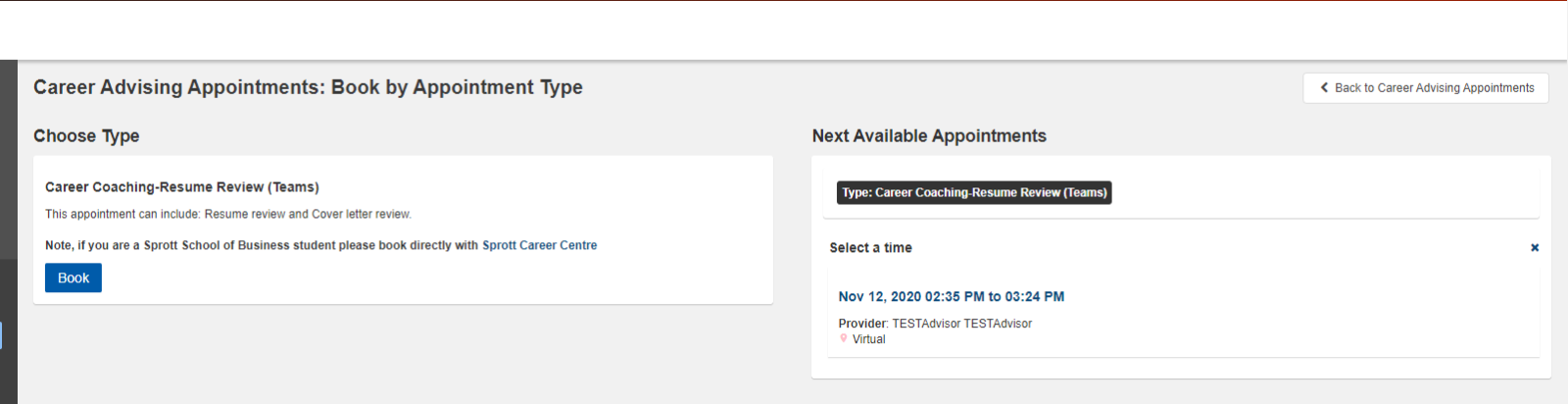The height and width of the screenshot is (404, 1568).
Task: Click the resume and cover letter description text
Action: 228,214
